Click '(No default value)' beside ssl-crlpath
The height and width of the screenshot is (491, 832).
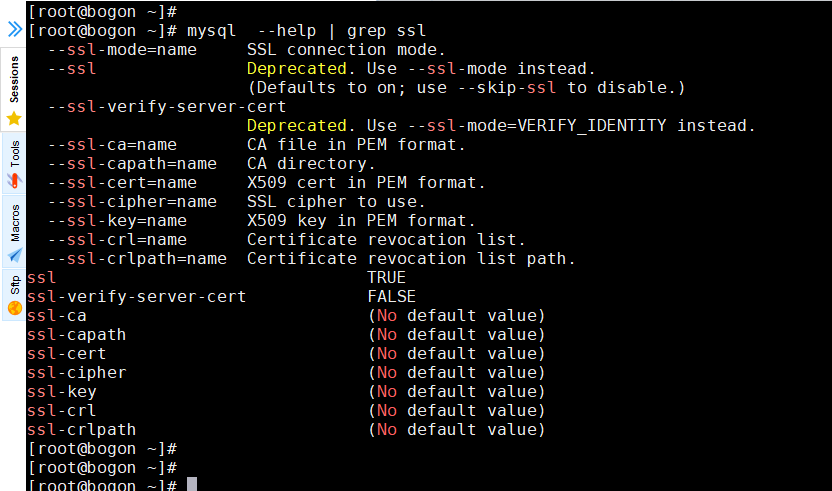(456, 430)
